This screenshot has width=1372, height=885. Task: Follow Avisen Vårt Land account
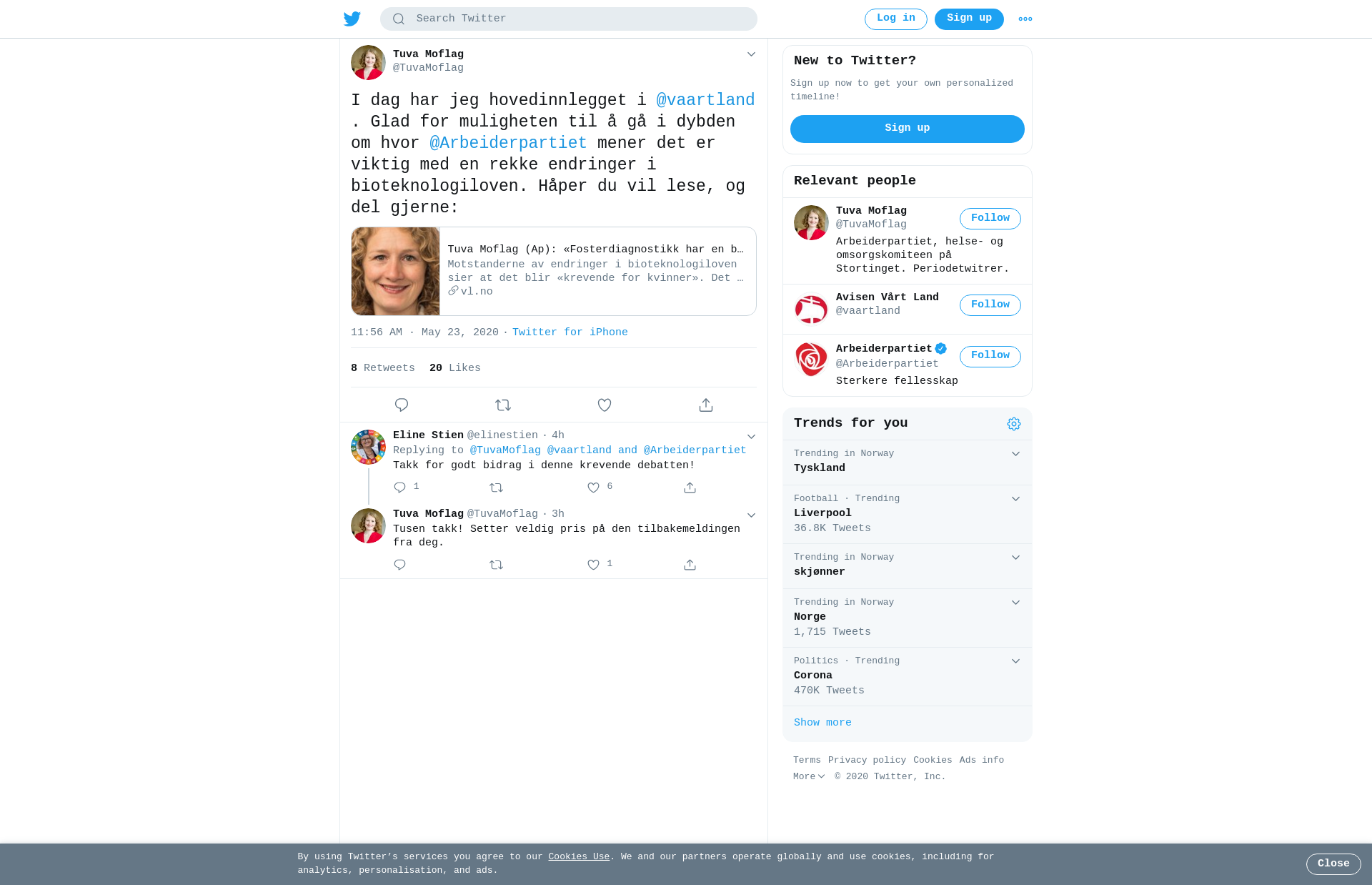pyautogui.click(x=990, y=305)
